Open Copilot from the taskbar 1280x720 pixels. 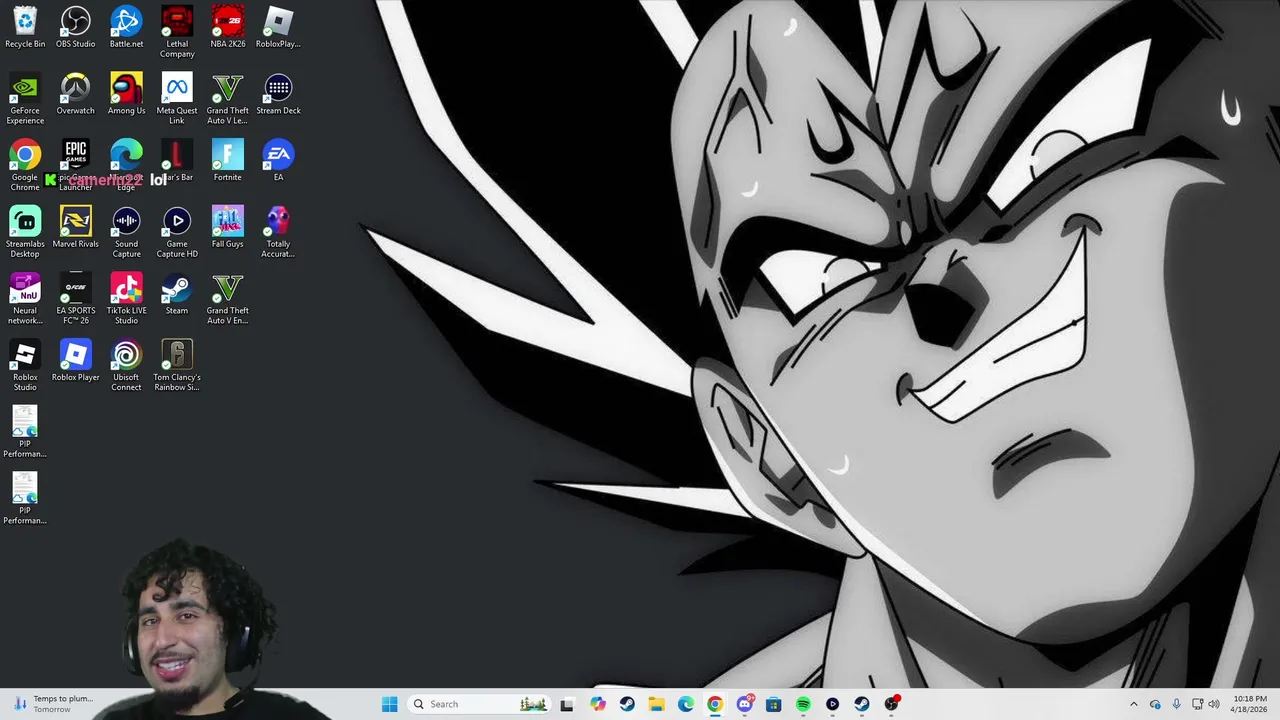(x=598, y=704)
